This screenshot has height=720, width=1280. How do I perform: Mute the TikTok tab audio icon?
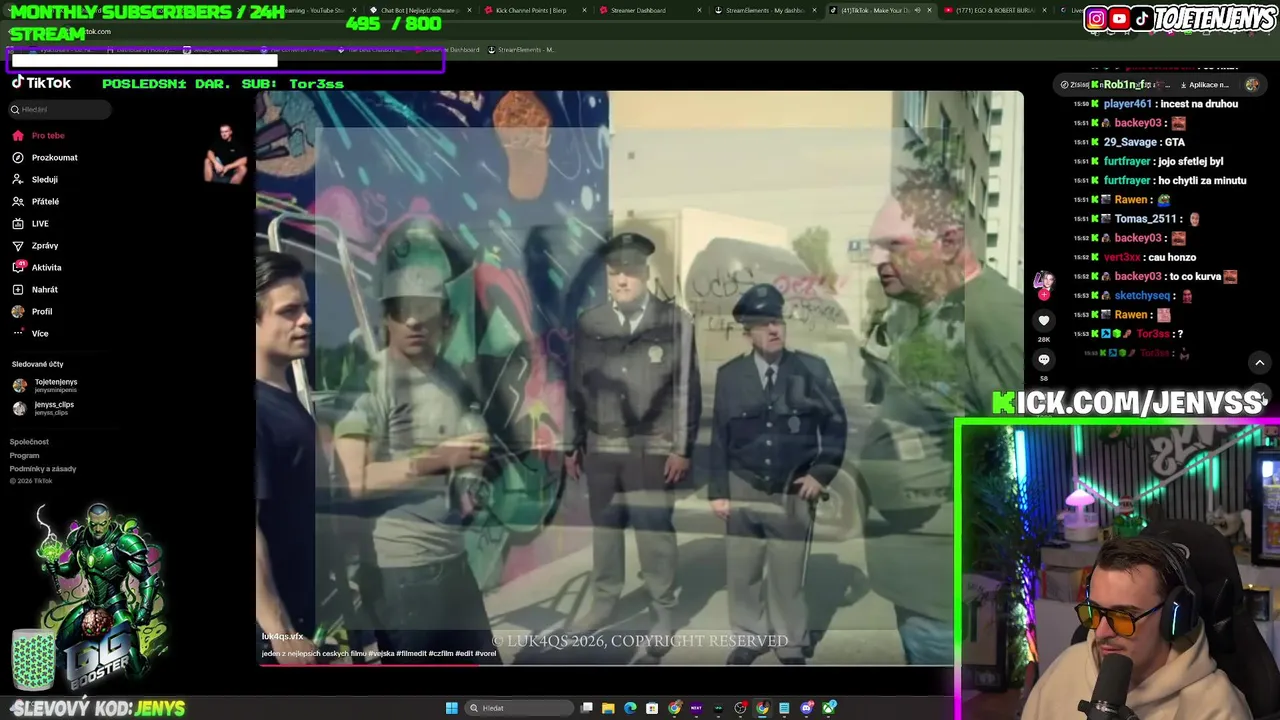tap(917, 10)
